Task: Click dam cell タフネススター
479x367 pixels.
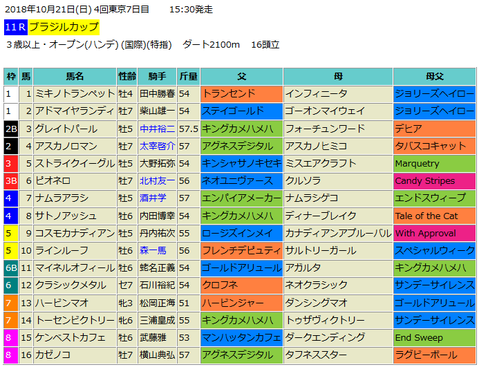Action: (338, 355)
